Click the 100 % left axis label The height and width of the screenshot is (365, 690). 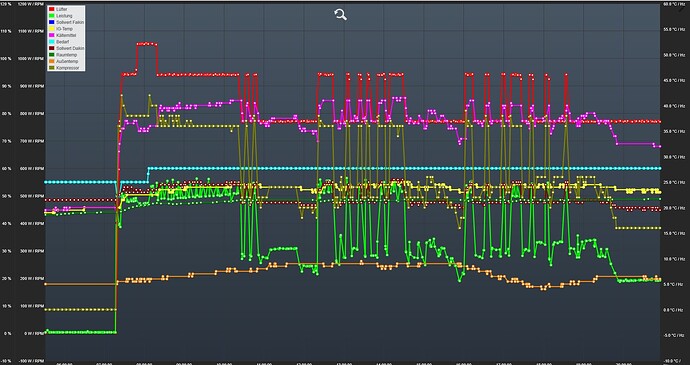click(7, 59)
